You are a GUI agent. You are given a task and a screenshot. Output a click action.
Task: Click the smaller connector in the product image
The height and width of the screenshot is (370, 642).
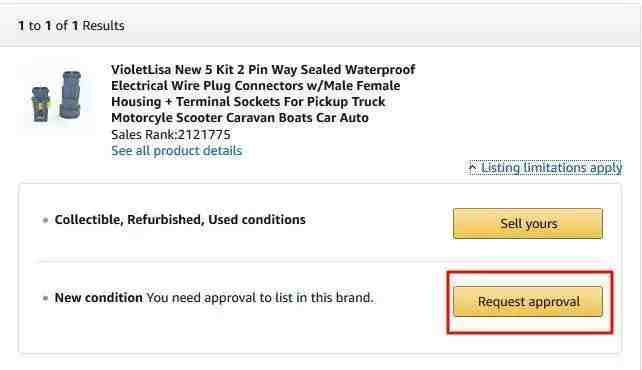pos(41,104)
